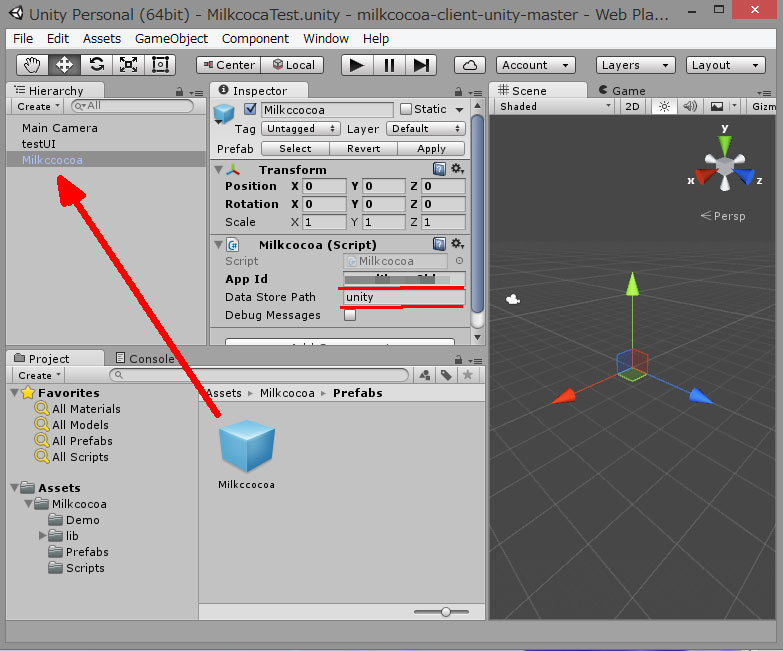Open the Assets menu
The height and width of the screenshot is (651, 783).
coord(102,38)
